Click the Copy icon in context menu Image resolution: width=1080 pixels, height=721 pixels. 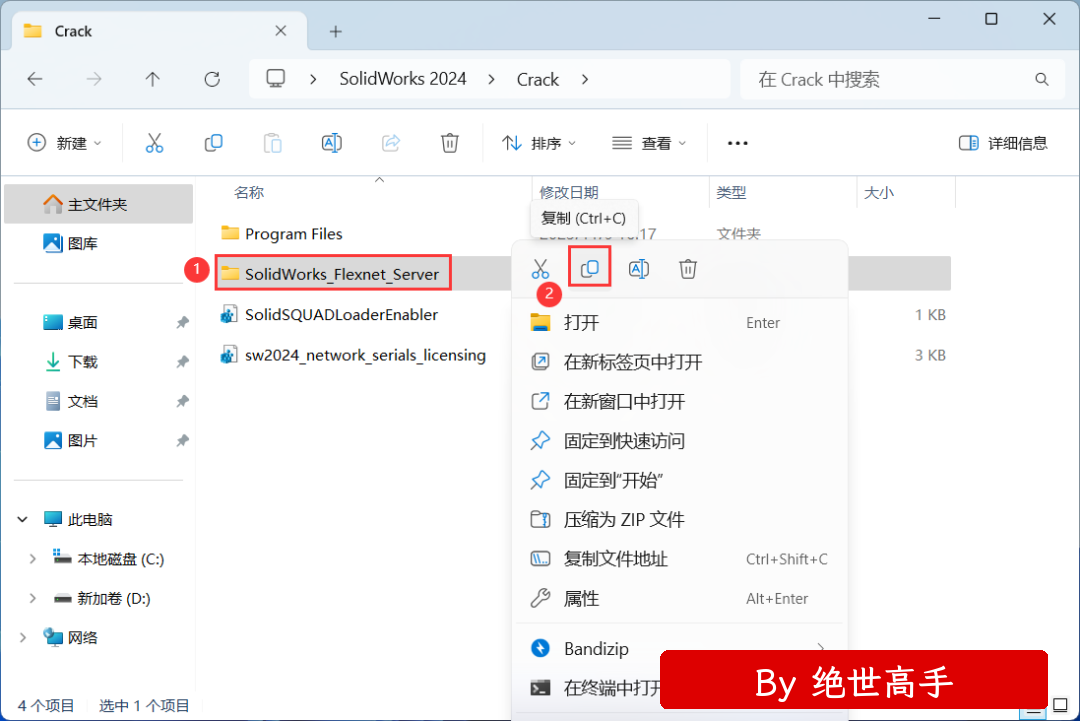(x=590, y=268)
